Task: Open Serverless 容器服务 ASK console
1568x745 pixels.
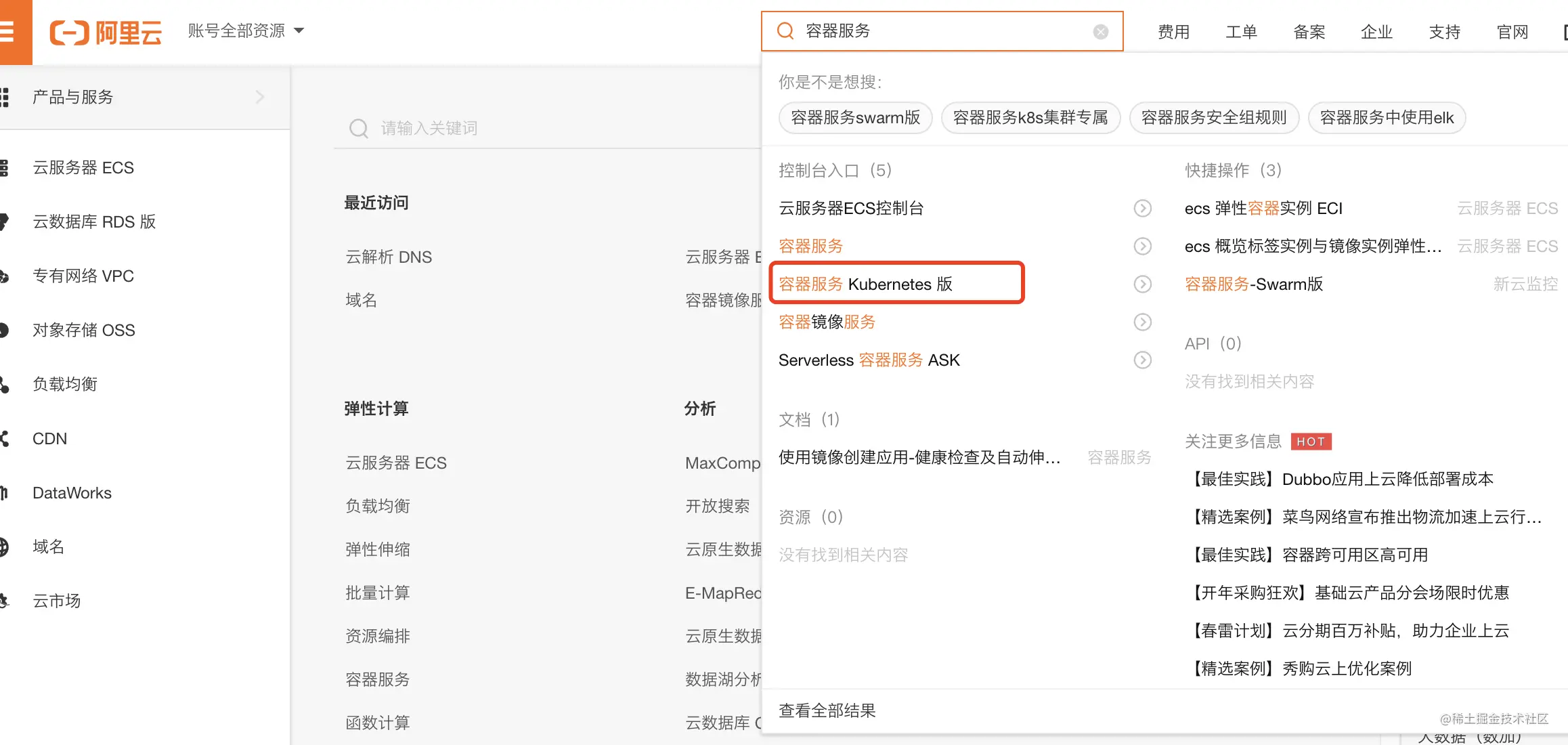Action: [x=869, y=360]
